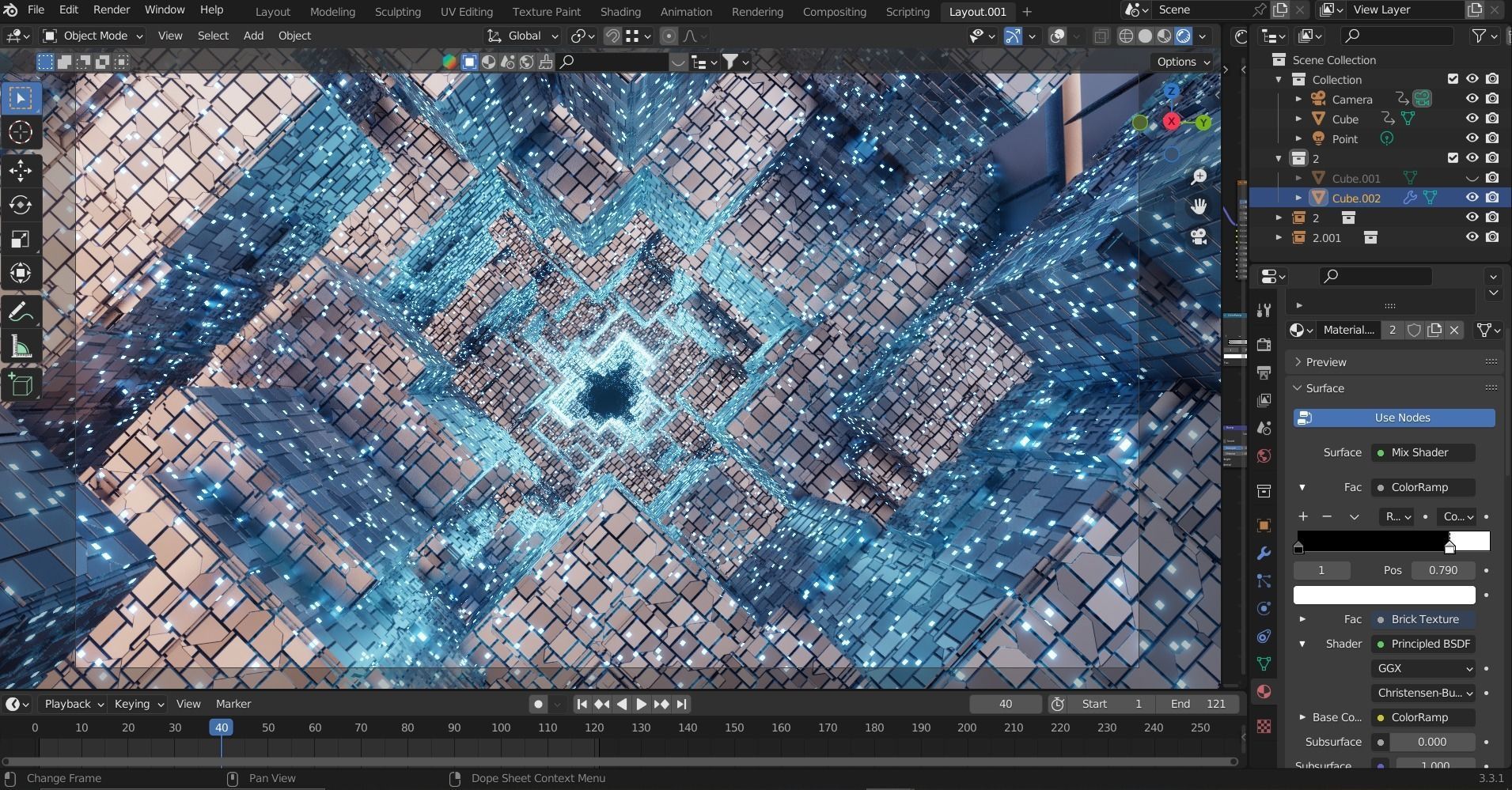The height and width of the screenshot is (790, 1512).
Task: Choose the Rotate tool
Action: [21, 205]
